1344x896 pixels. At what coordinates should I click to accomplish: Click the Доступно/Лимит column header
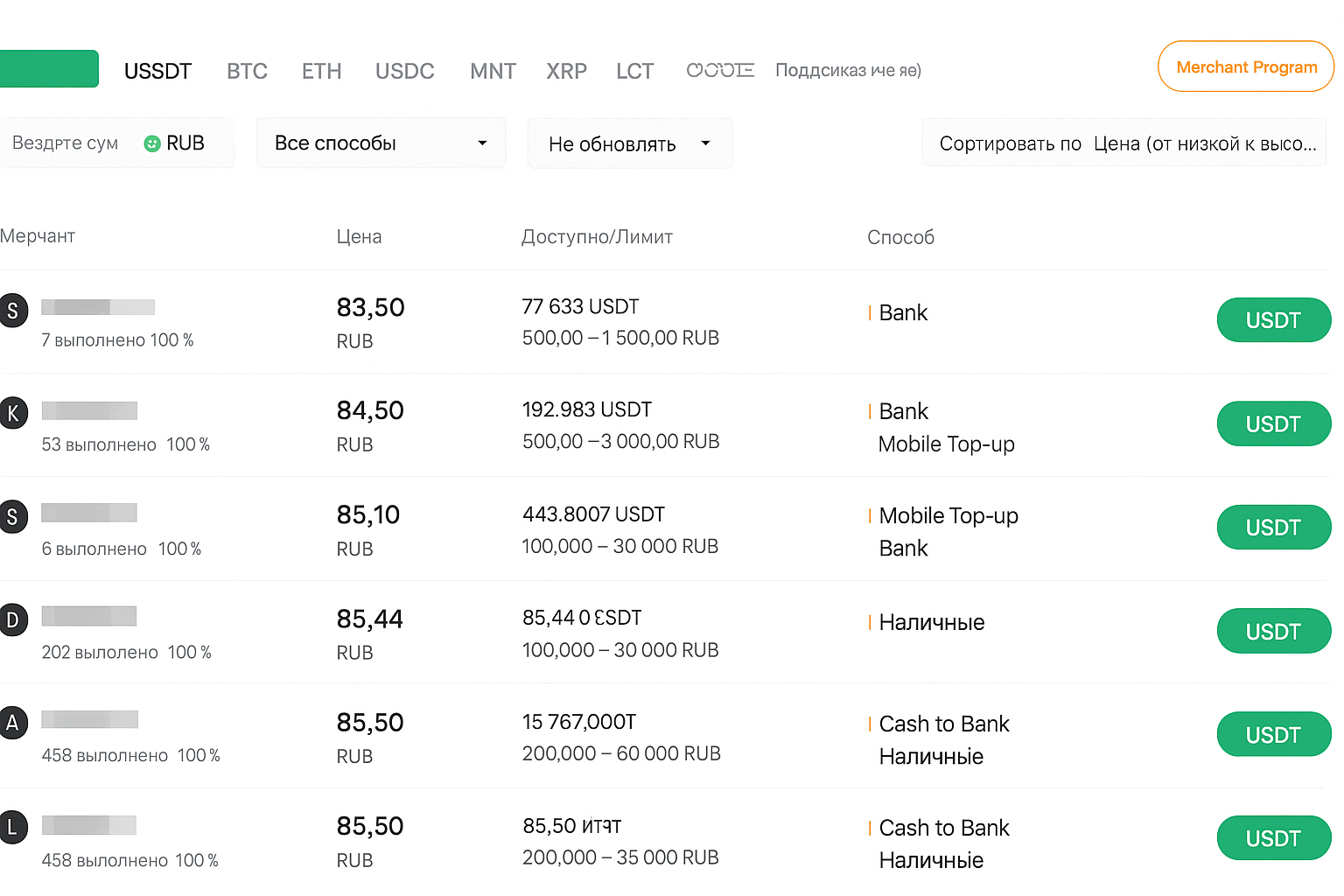click(597, 236)
